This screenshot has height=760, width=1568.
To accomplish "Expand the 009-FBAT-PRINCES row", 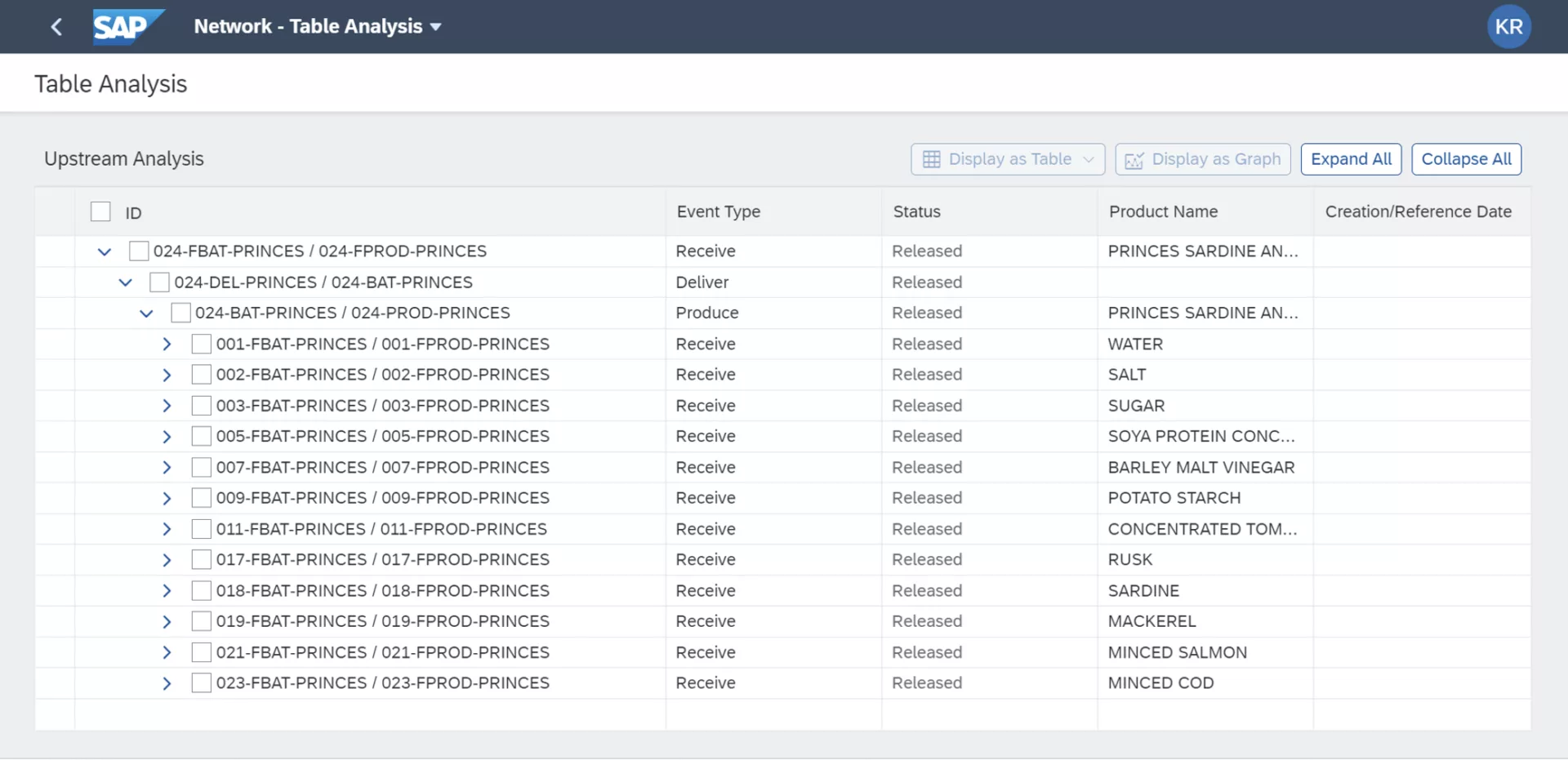I will (167, 498).
